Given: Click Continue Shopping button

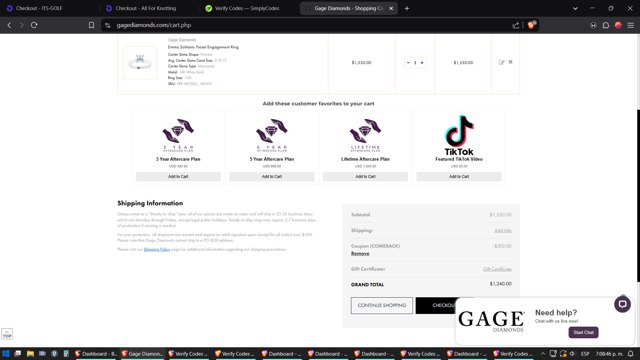Looking at the screenshot, I should [382, 305].
